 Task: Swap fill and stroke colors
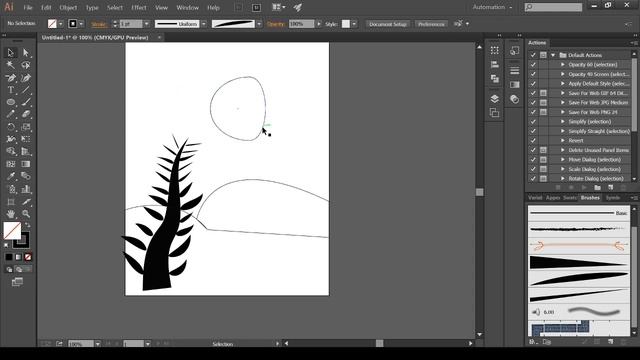[x=27, y=224]
